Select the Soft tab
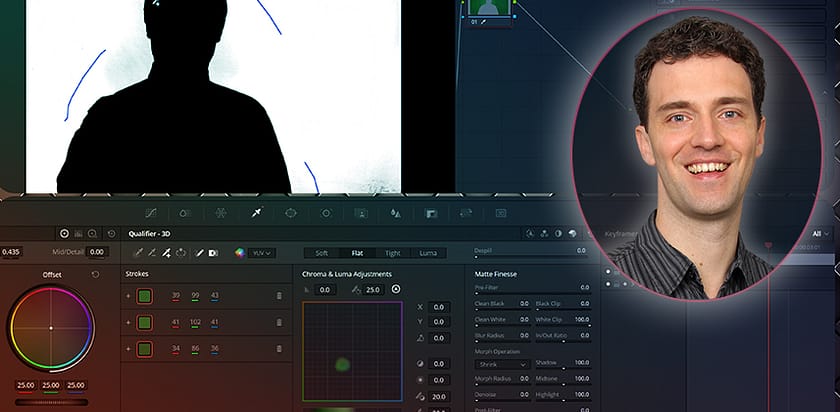840x412 pixels. (321, 253)
